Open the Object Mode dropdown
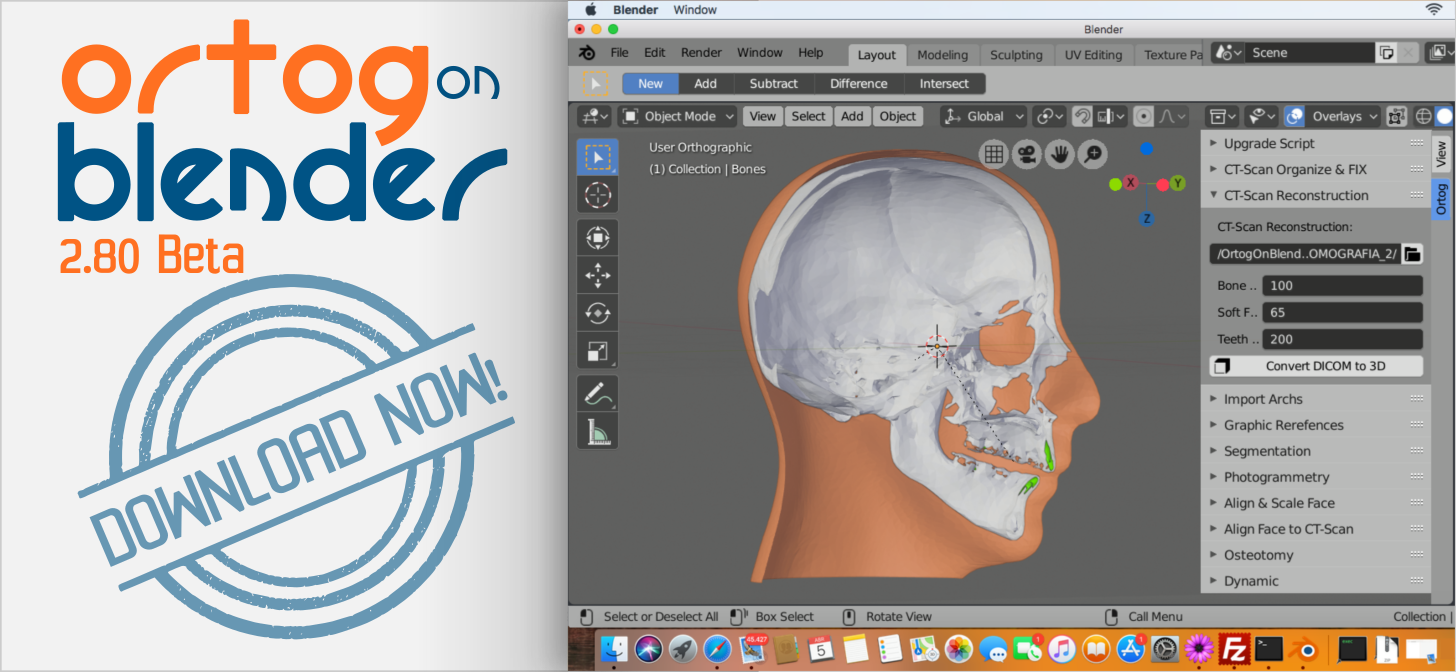The height and width of the screenshot is (672, 1456). (x=678, y=116)
